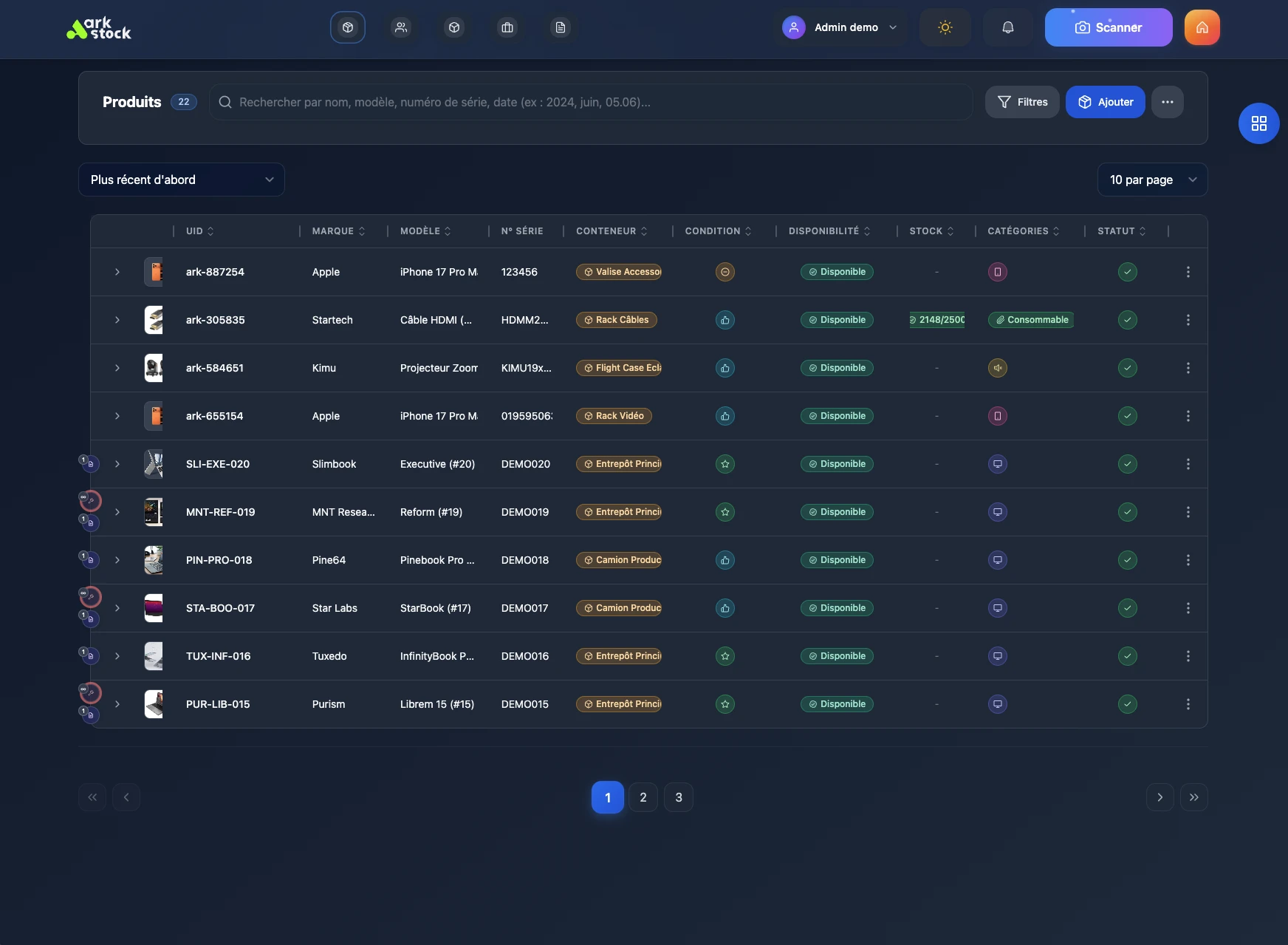Open the three-dot menu beside Ajouter
The width and height of the screenshot is (1288, 945).
1167,102
